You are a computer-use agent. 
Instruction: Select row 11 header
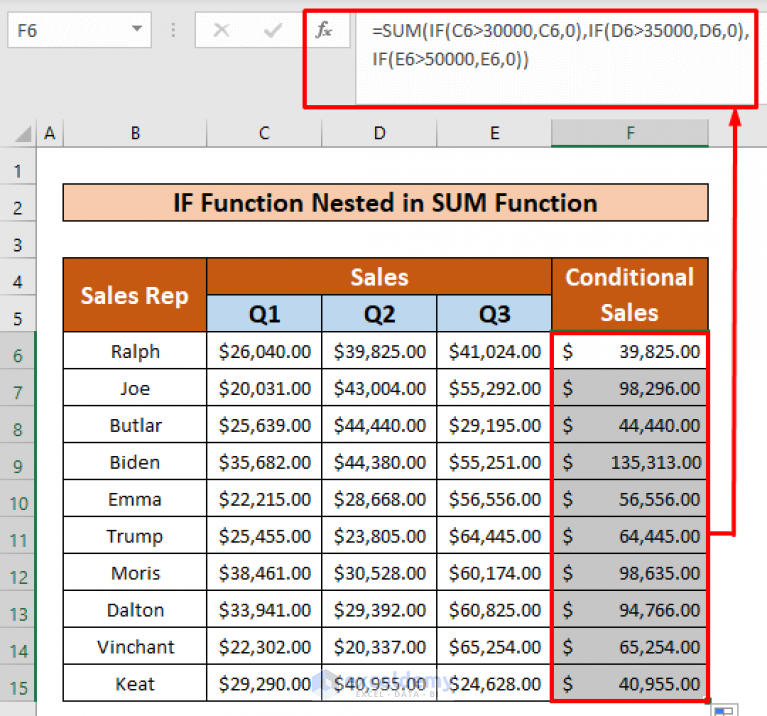click(x=18, y=536)
